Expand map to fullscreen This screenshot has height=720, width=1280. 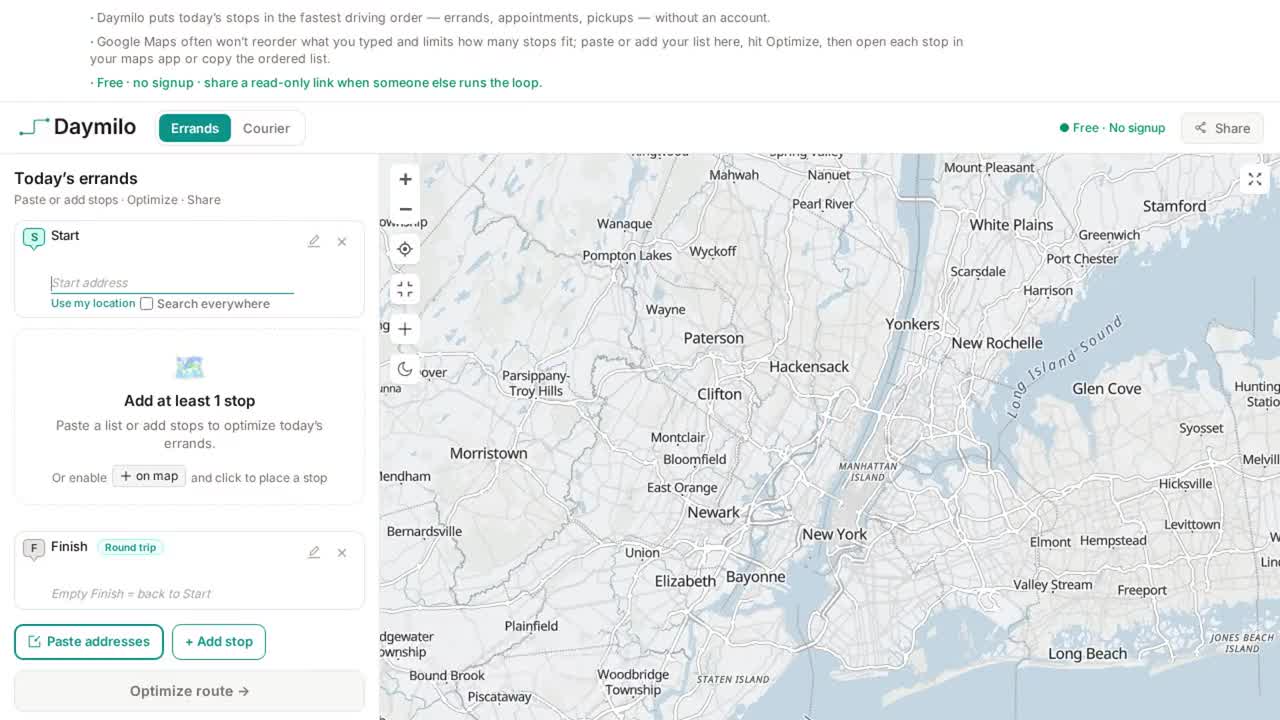[1254, 179]
